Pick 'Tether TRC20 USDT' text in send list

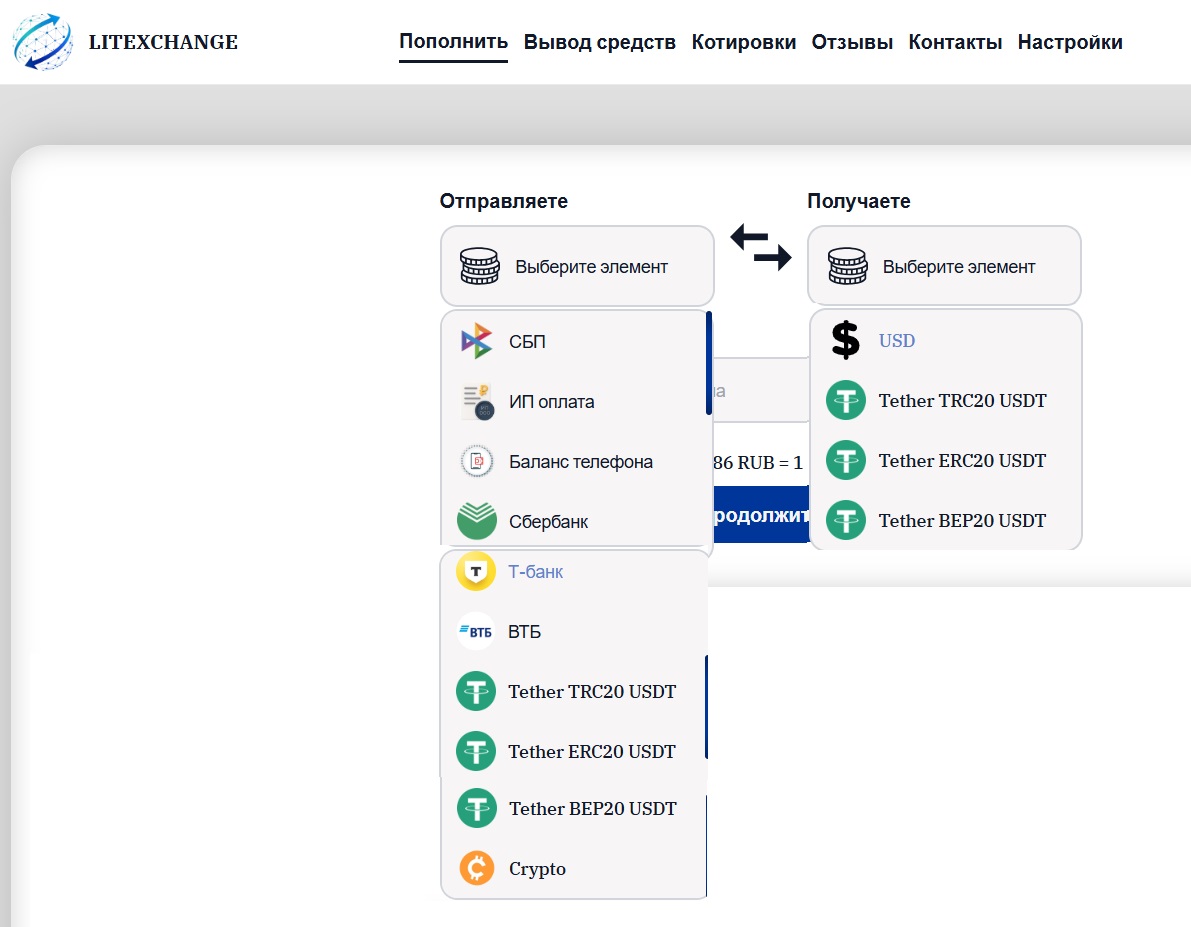click(592, 691)
